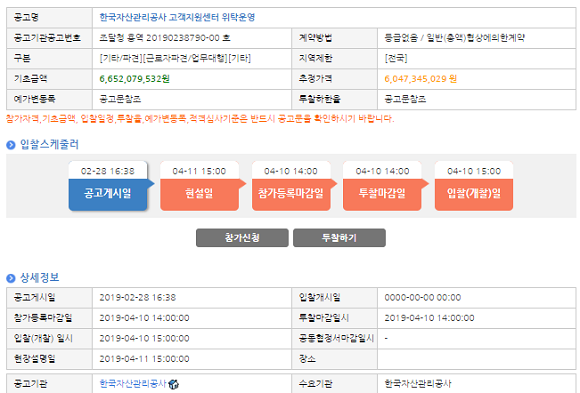
Task: Click the 02-28 16:38 date in scheduler
Action: tap(108, 171)
